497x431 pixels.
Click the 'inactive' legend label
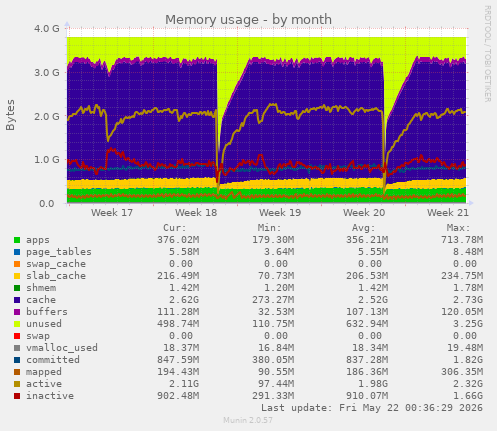(50, 396)
